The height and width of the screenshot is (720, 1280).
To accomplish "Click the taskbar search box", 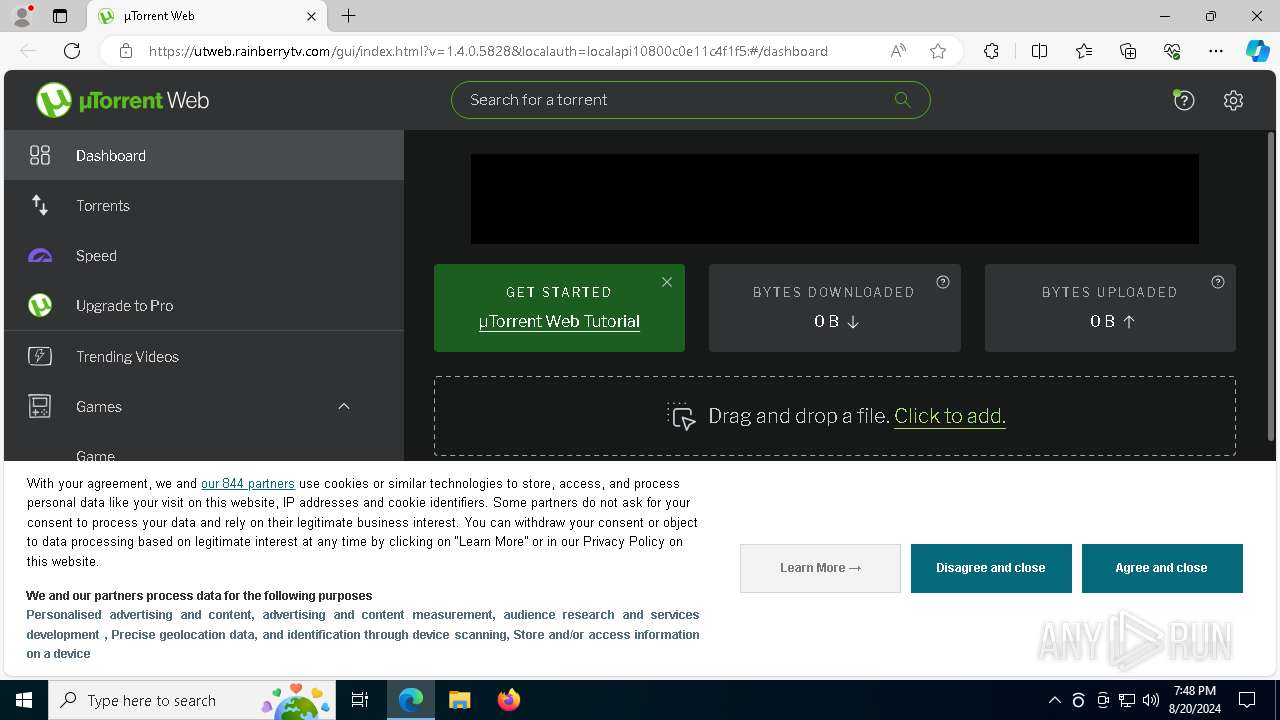I will click(191, 700).
